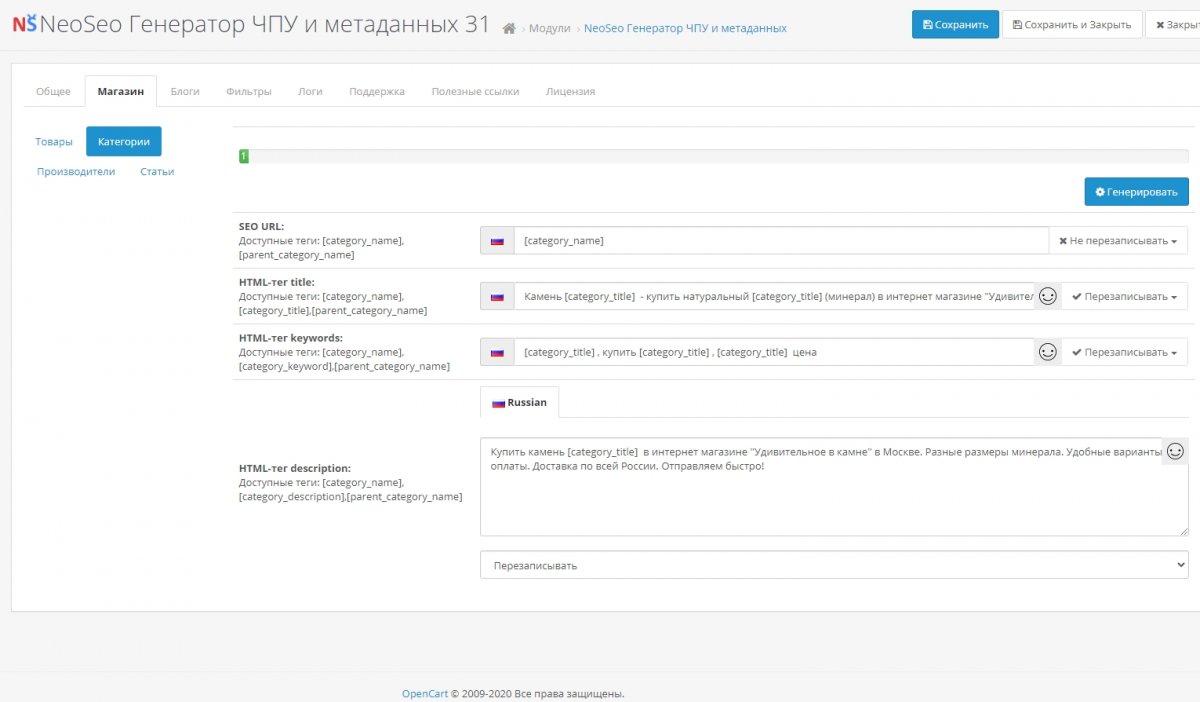1200x702 pixels.
Task: Click Russian flag next to keywords field
Action: pos(497,352)
